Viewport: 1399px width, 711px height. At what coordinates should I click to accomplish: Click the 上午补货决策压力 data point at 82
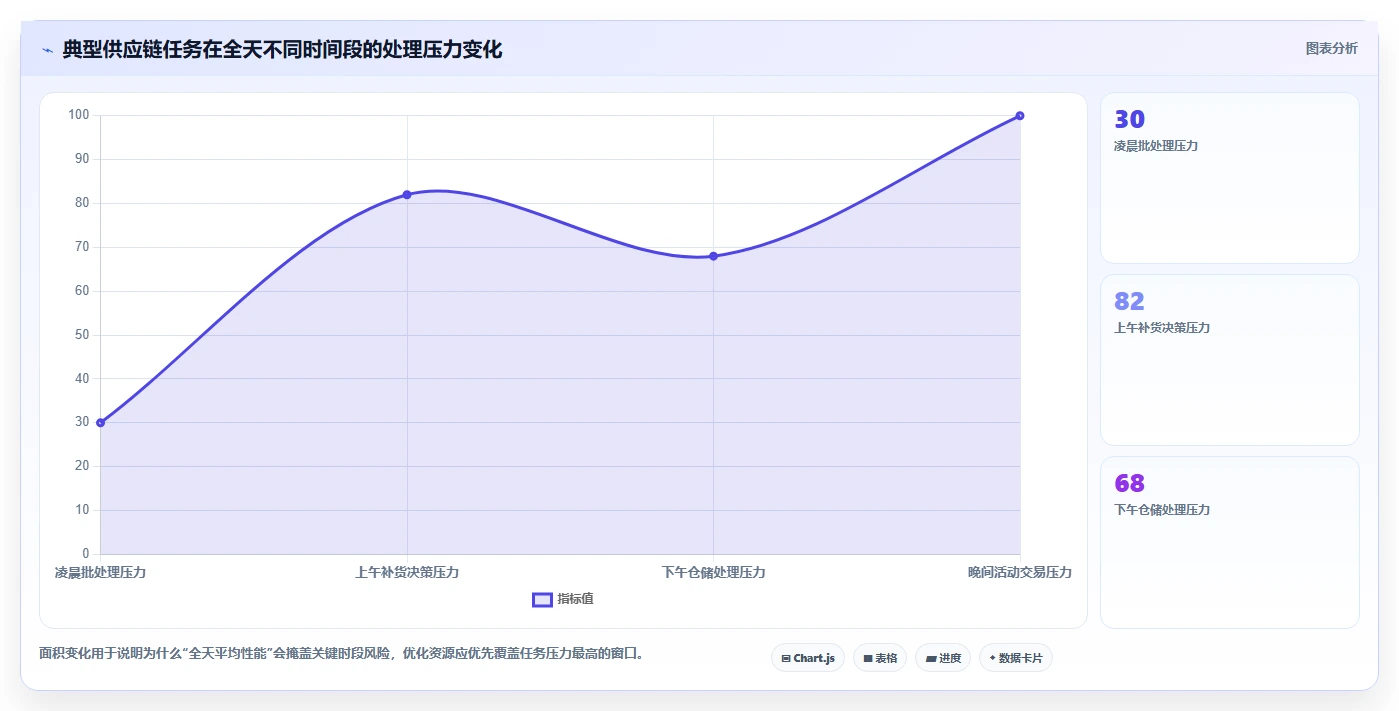(x=407, y=195)
